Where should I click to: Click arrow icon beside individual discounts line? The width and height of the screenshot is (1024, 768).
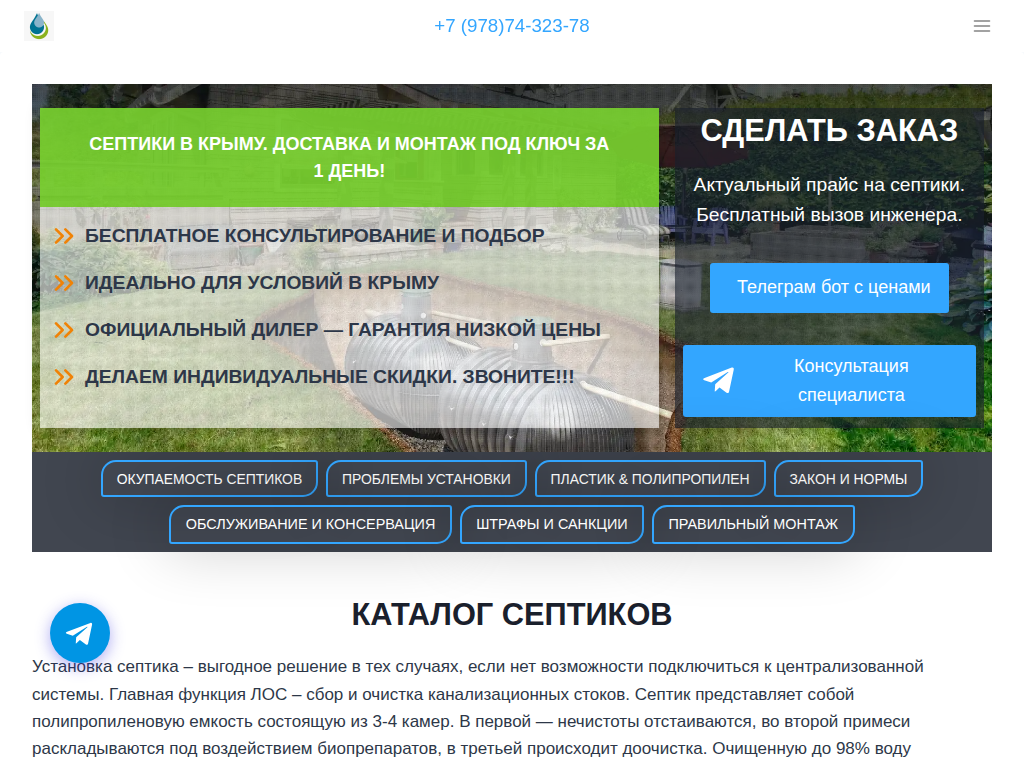64,377
